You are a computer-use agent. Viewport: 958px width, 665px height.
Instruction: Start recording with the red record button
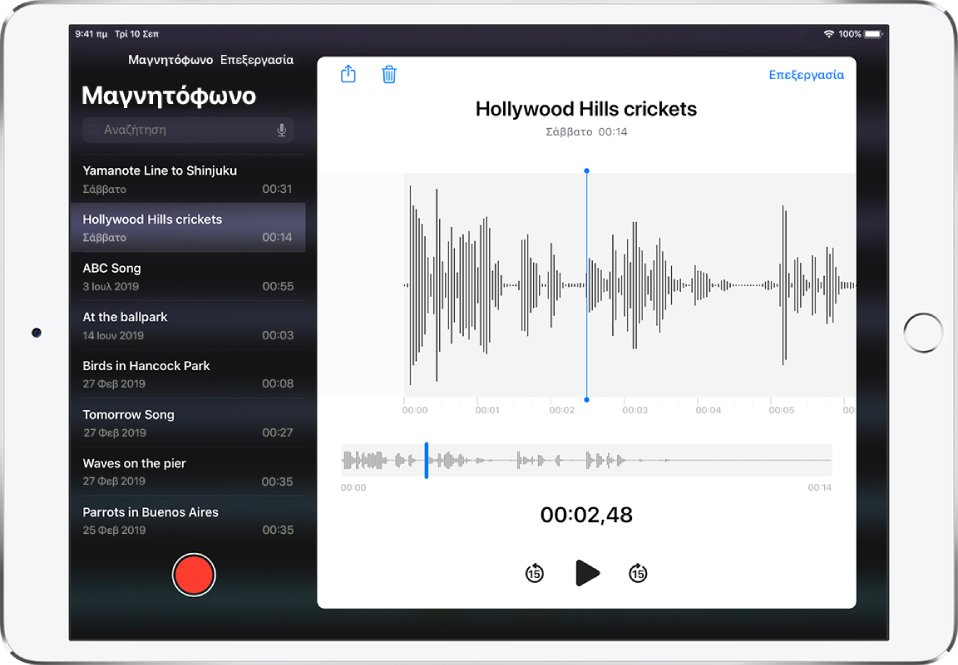(x=193, y=575)
